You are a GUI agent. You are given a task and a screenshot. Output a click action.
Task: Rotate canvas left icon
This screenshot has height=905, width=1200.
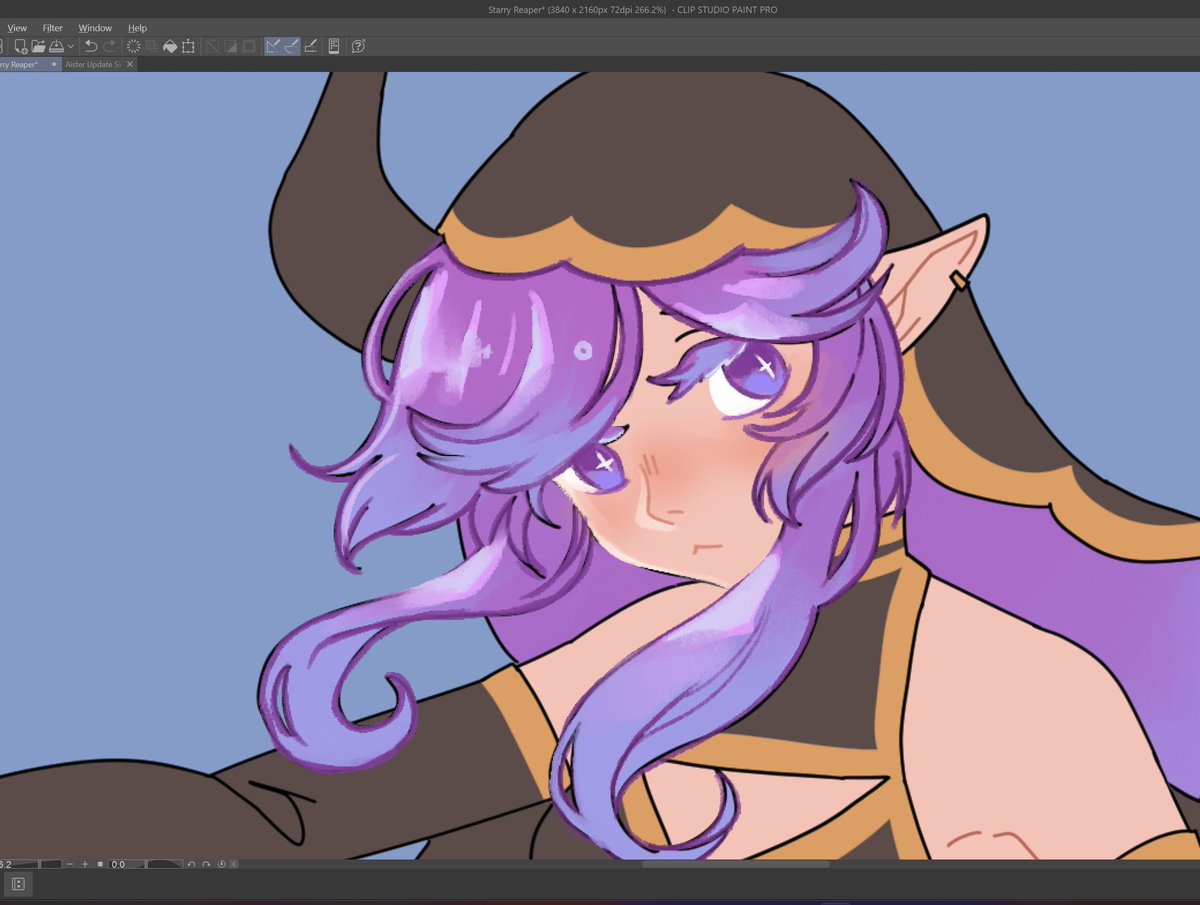(x=191, y=864)
